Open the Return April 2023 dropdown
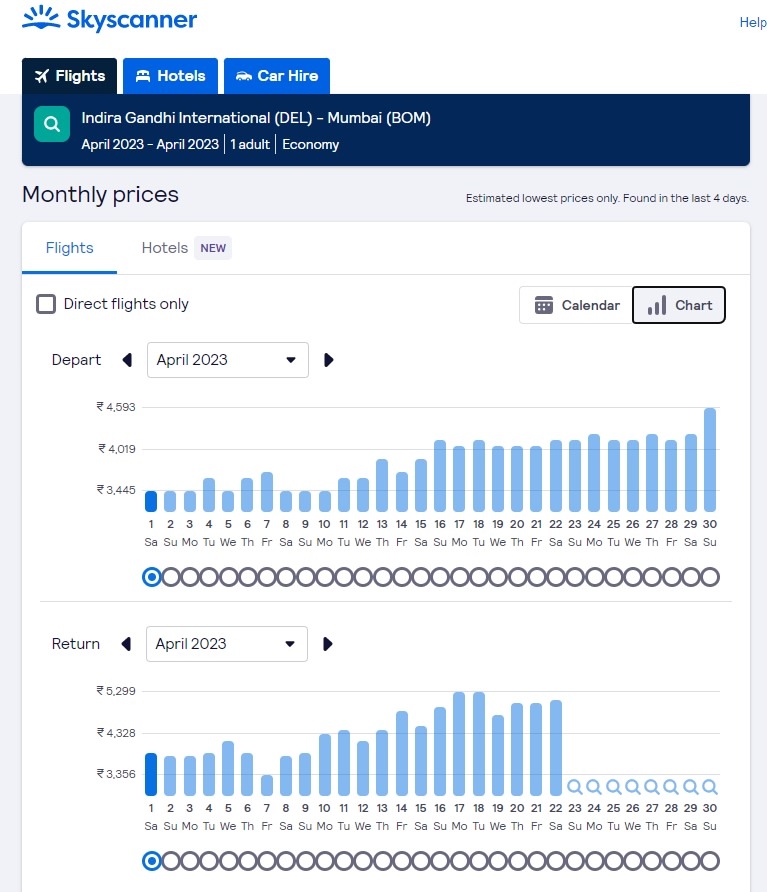The height and width of the screenshot is (892, 767). click(226, 644)
